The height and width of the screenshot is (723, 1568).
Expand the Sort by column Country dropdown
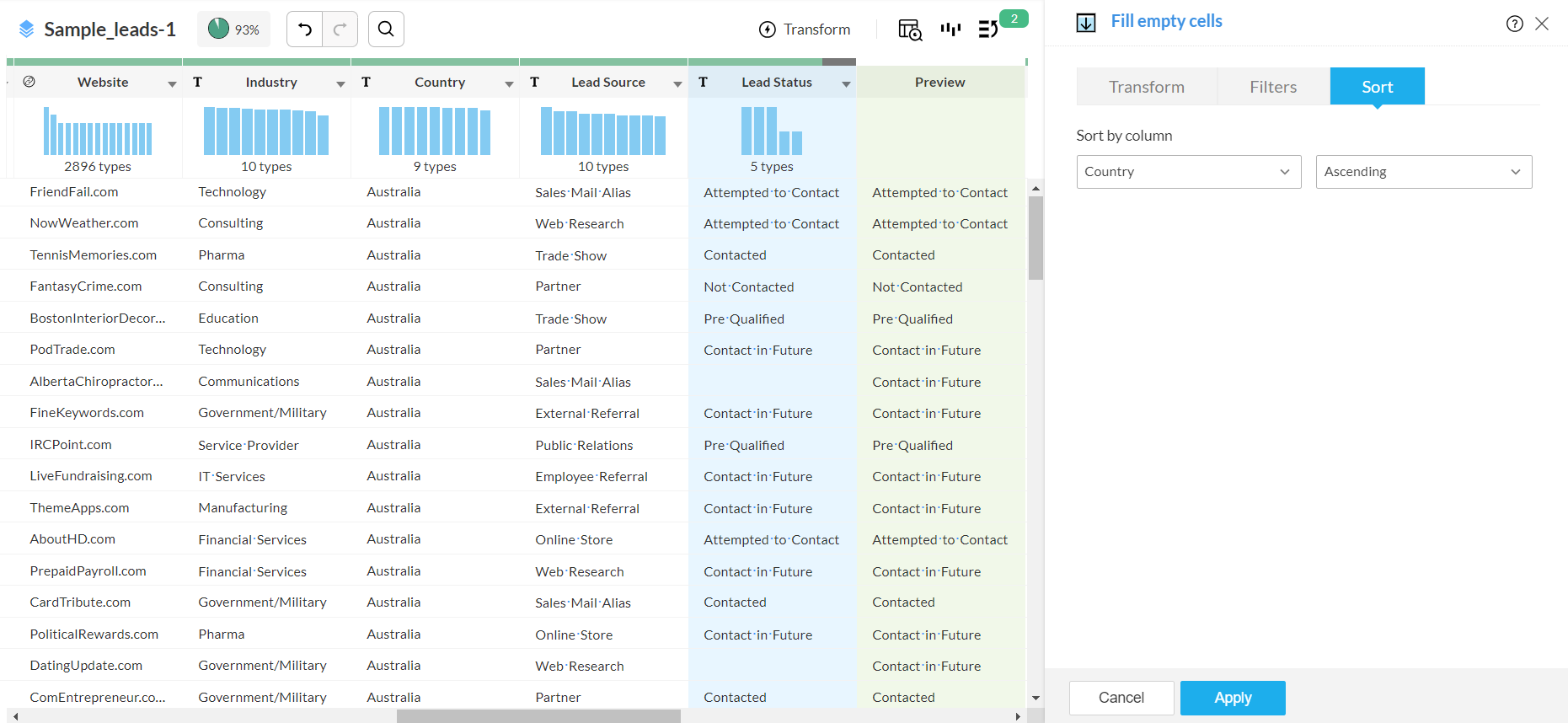(1188, 172)
